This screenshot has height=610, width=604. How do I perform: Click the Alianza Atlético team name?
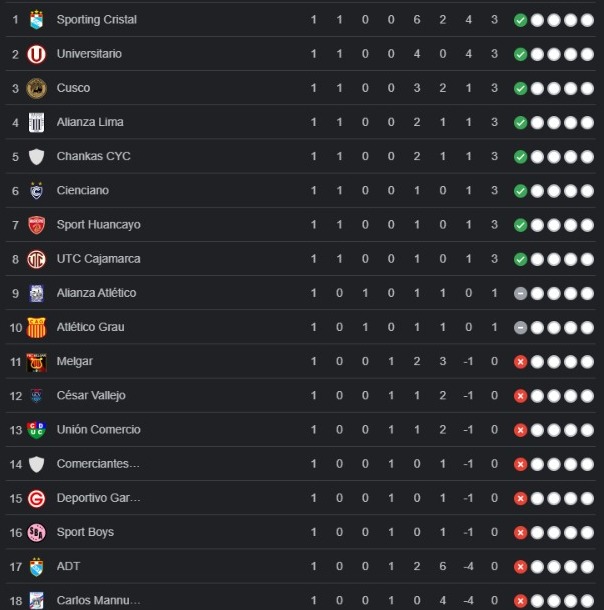click(96, 293)
